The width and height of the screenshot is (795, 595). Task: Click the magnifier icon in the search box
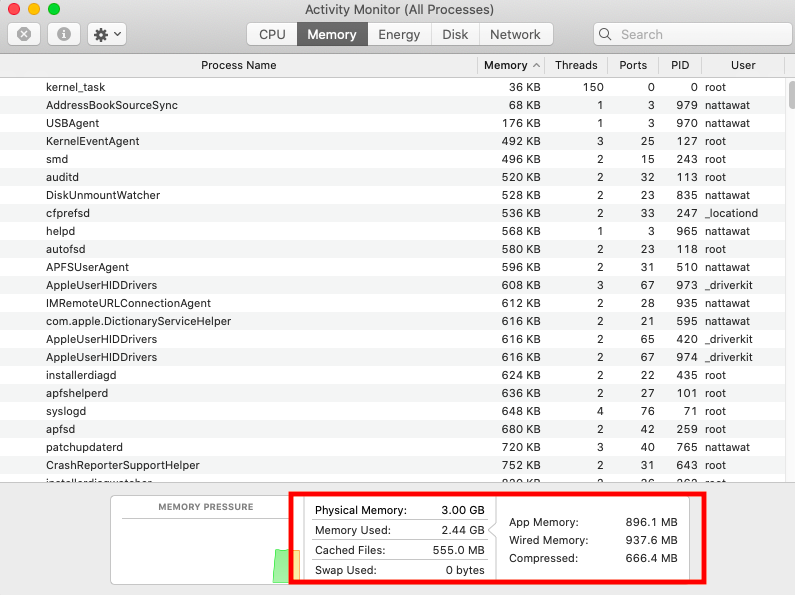[x=606, y=34]
